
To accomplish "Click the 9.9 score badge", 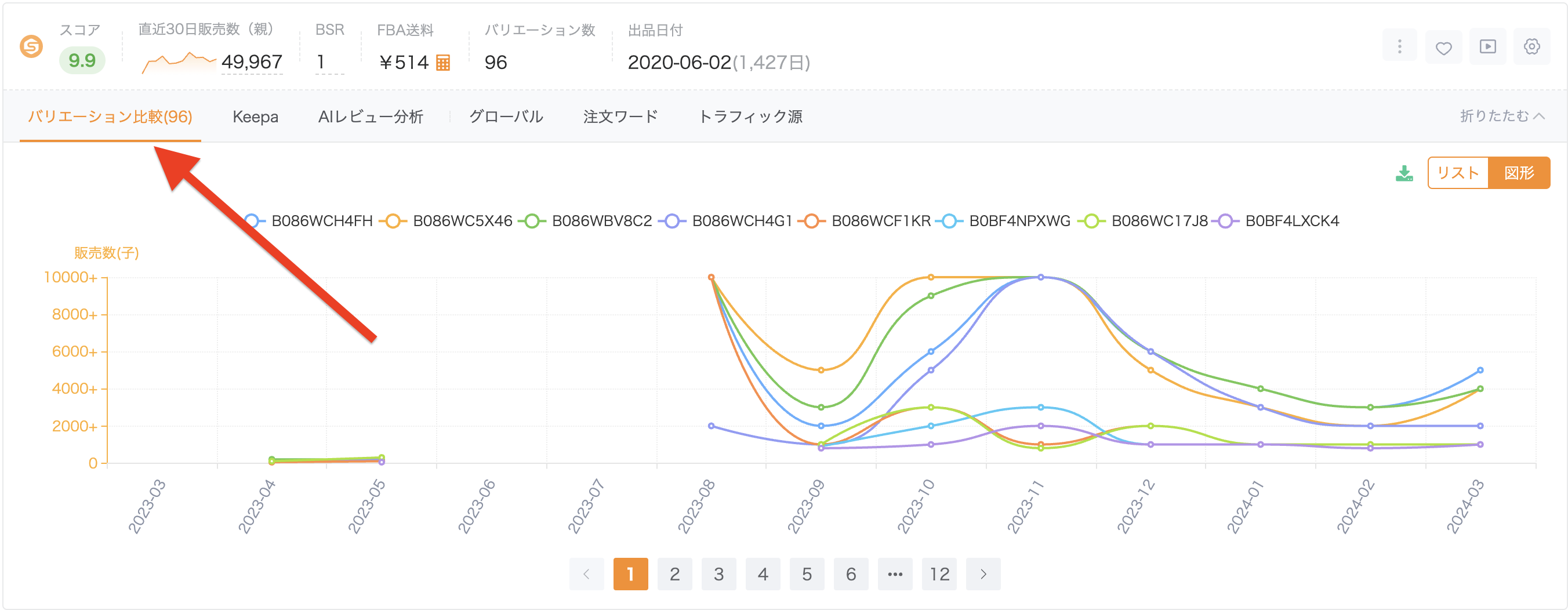I will [82, 61].
